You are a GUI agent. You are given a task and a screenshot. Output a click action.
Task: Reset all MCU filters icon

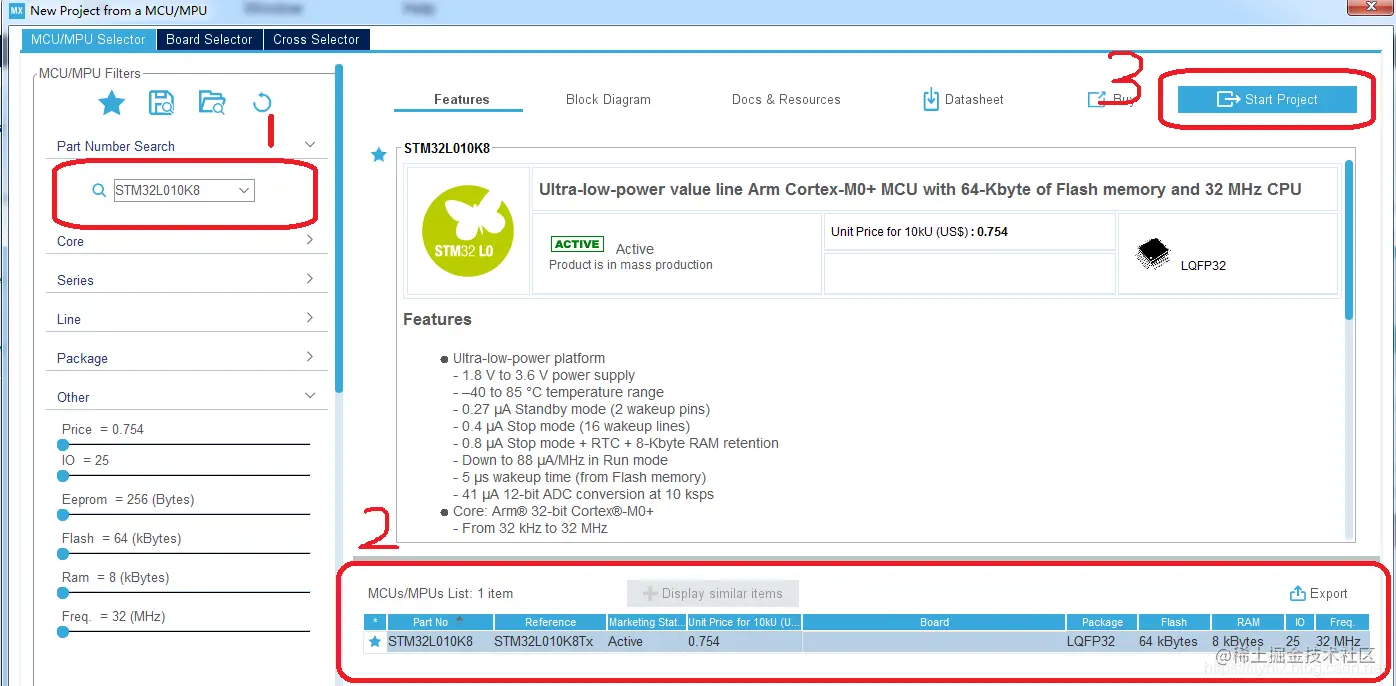[x=262, y=102]
